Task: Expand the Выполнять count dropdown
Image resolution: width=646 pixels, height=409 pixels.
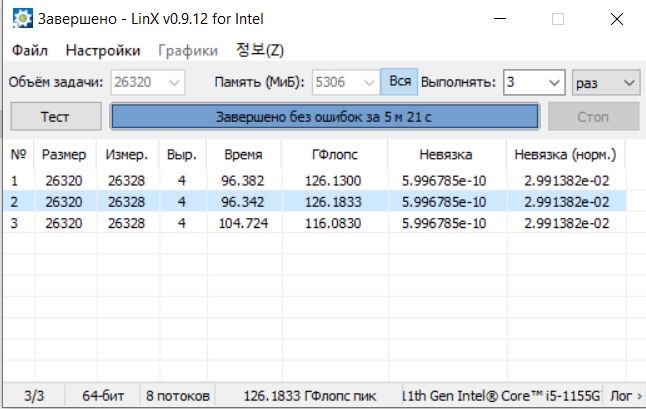Action: 553,83
